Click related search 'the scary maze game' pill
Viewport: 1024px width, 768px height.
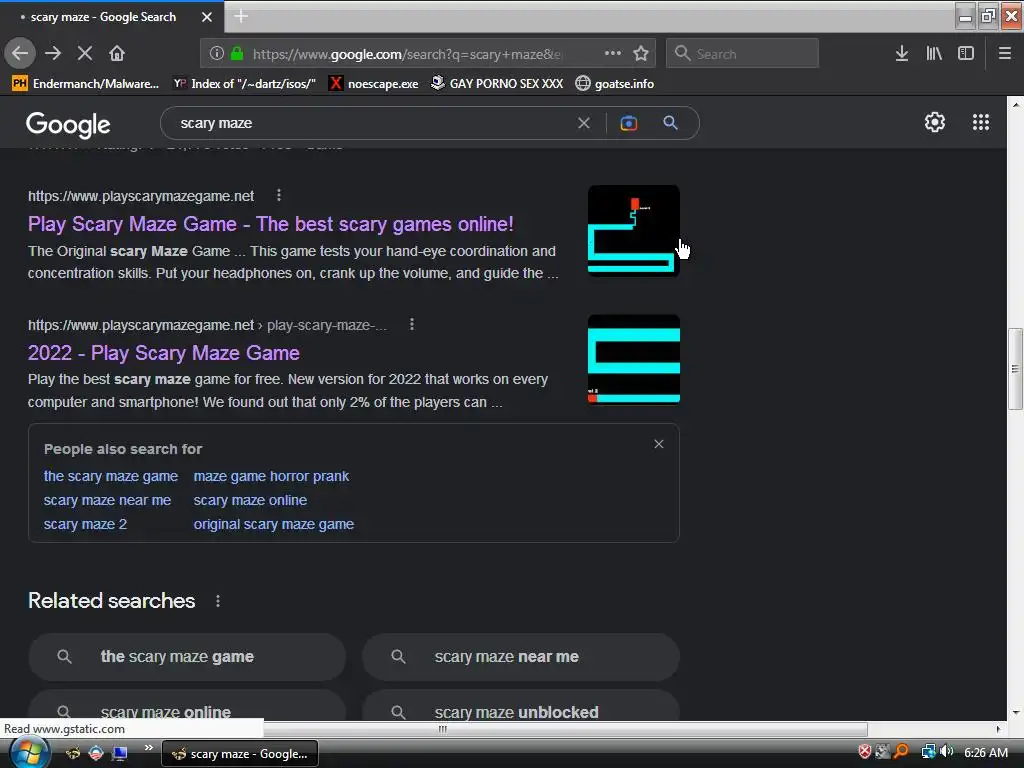pos(187,657)
